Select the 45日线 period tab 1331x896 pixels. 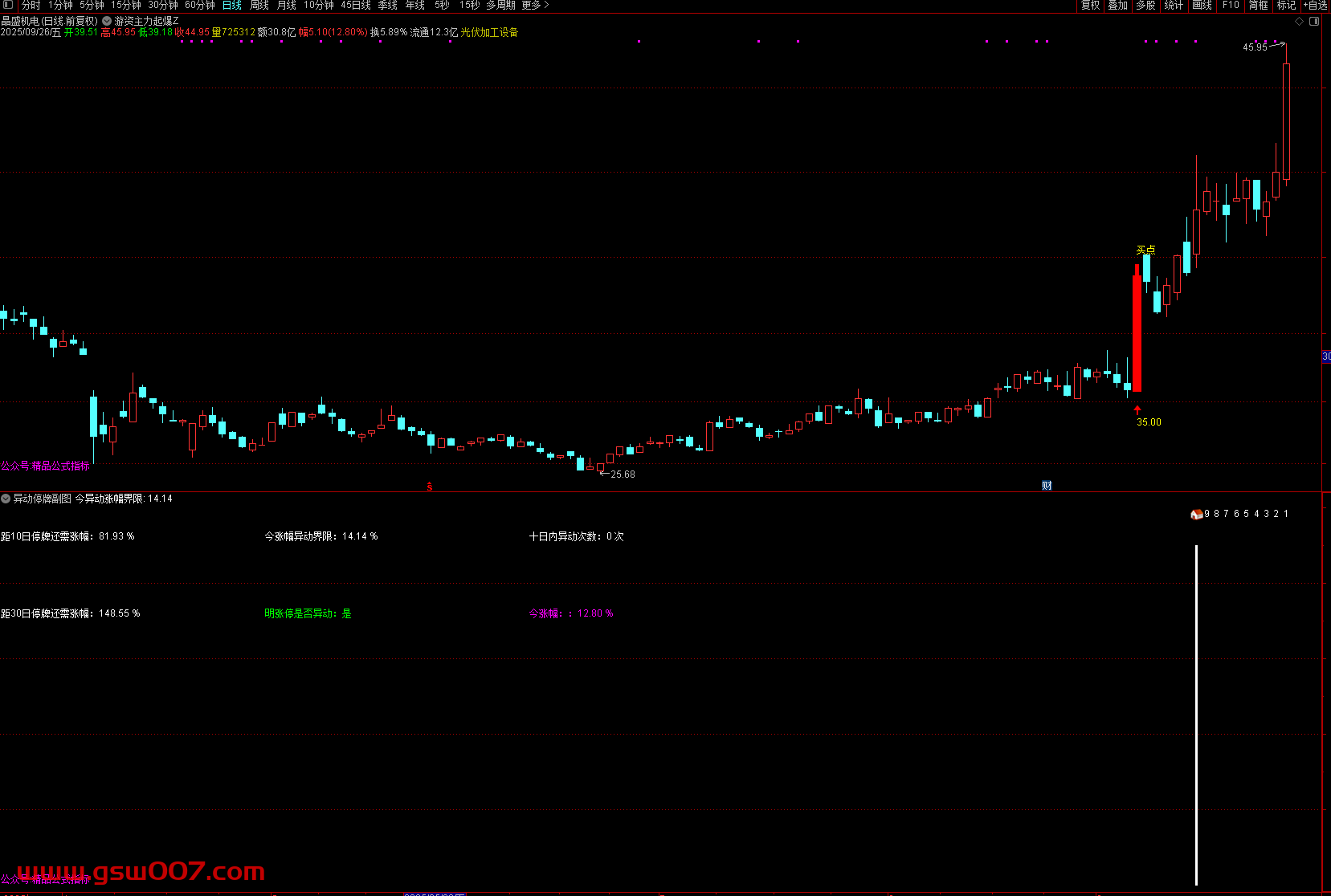(x=356, y=5)
